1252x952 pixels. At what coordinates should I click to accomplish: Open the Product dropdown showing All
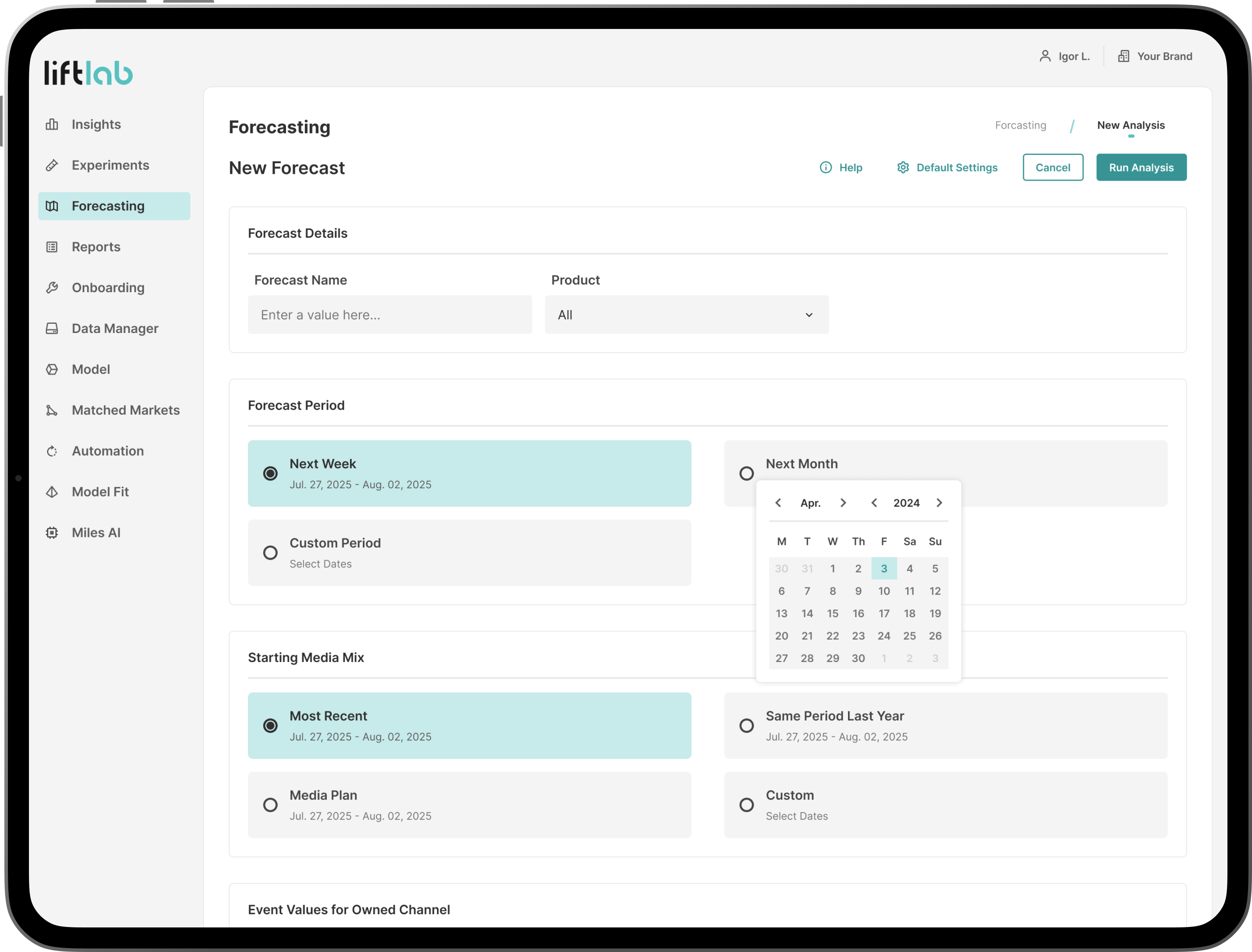[x=686, y=315]
